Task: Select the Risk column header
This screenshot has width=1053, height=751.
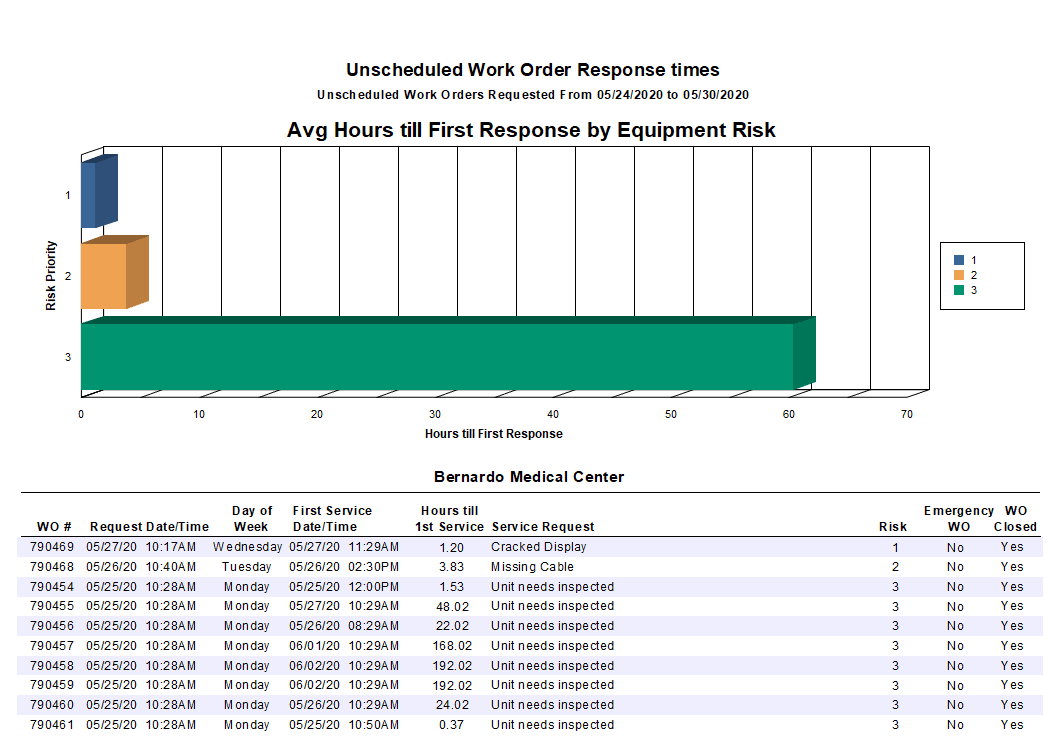Action: (x=892, y=526)
